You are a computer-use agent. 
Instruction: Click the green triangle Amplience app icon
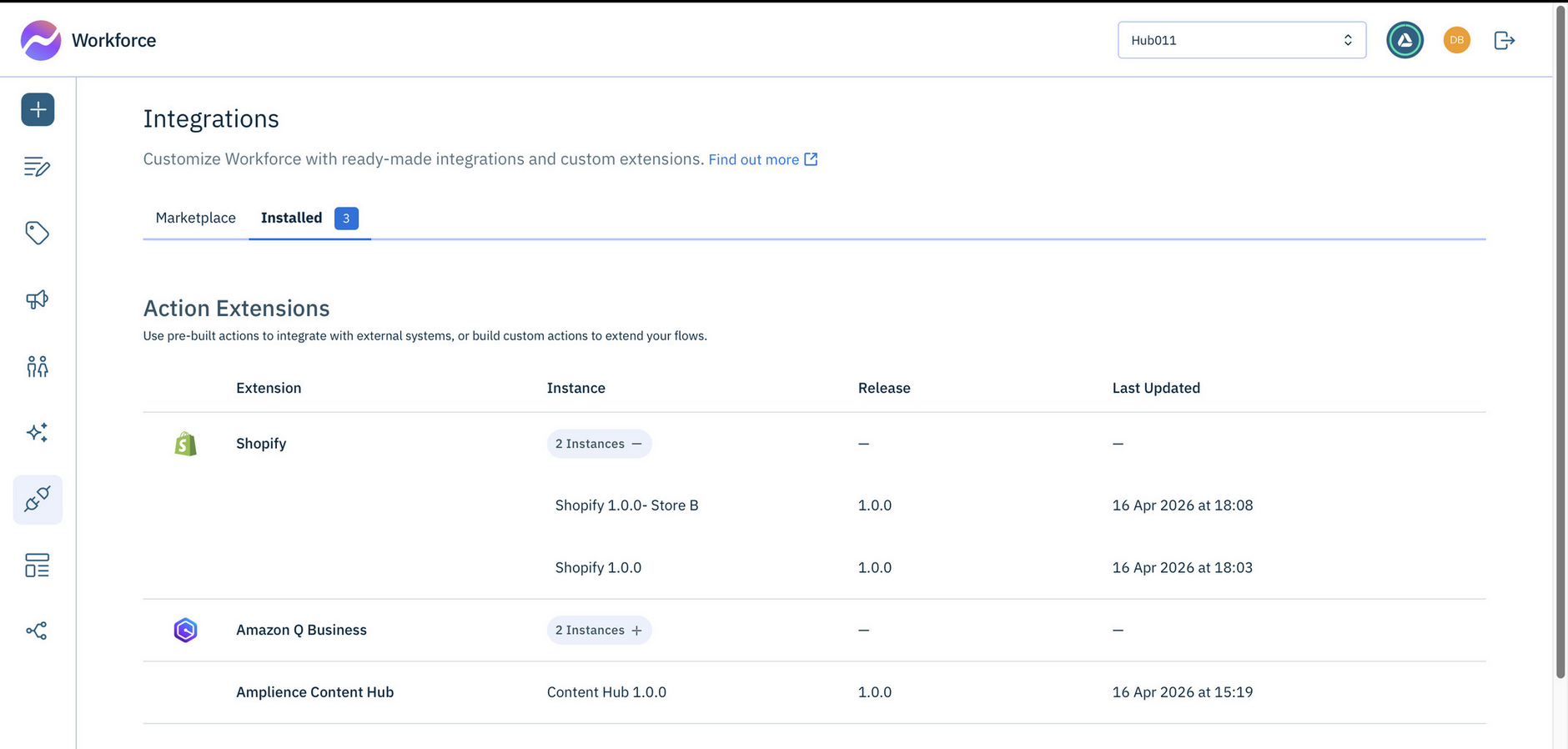tap(1405, 40)
